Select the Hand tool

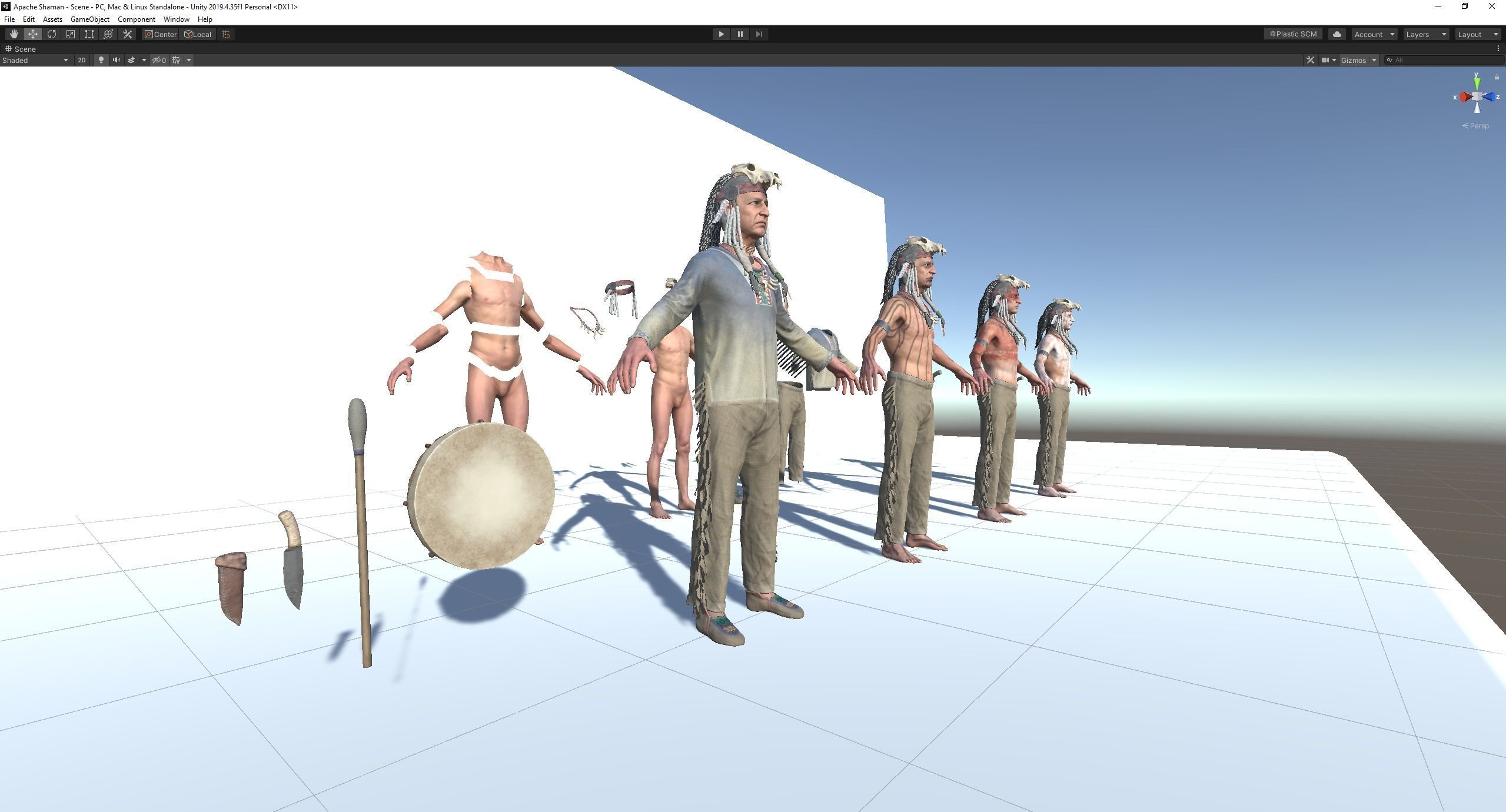click(x=14, y=34)
